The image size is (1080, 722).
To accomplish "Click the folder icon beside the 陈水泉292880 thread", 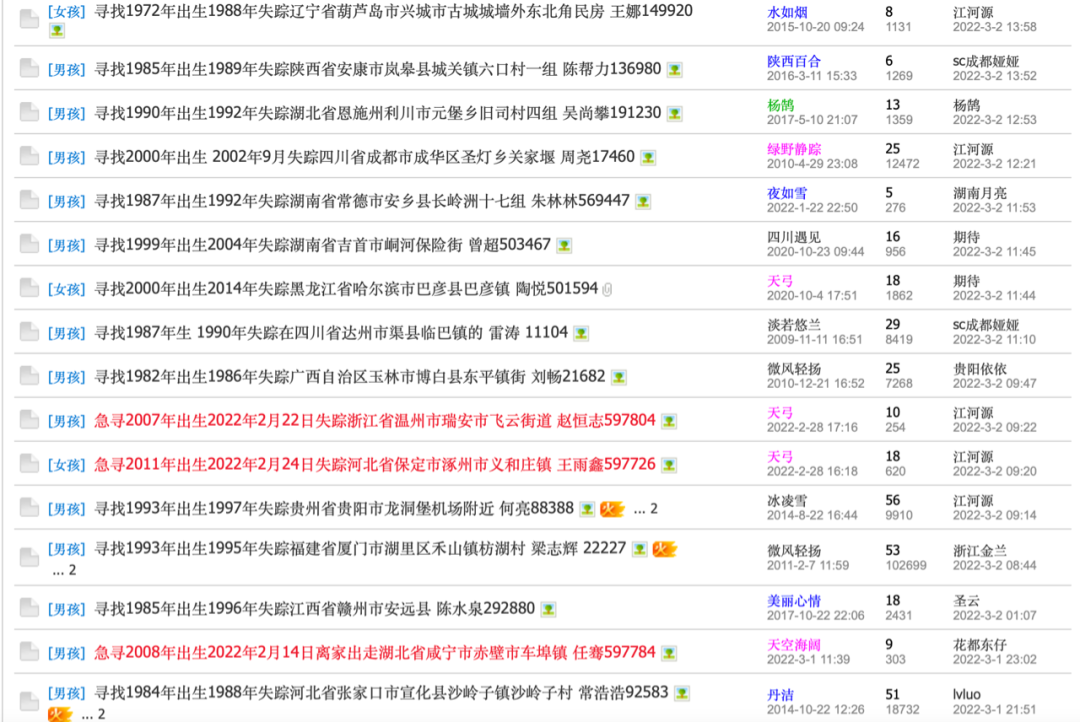I will coord(29,608).
